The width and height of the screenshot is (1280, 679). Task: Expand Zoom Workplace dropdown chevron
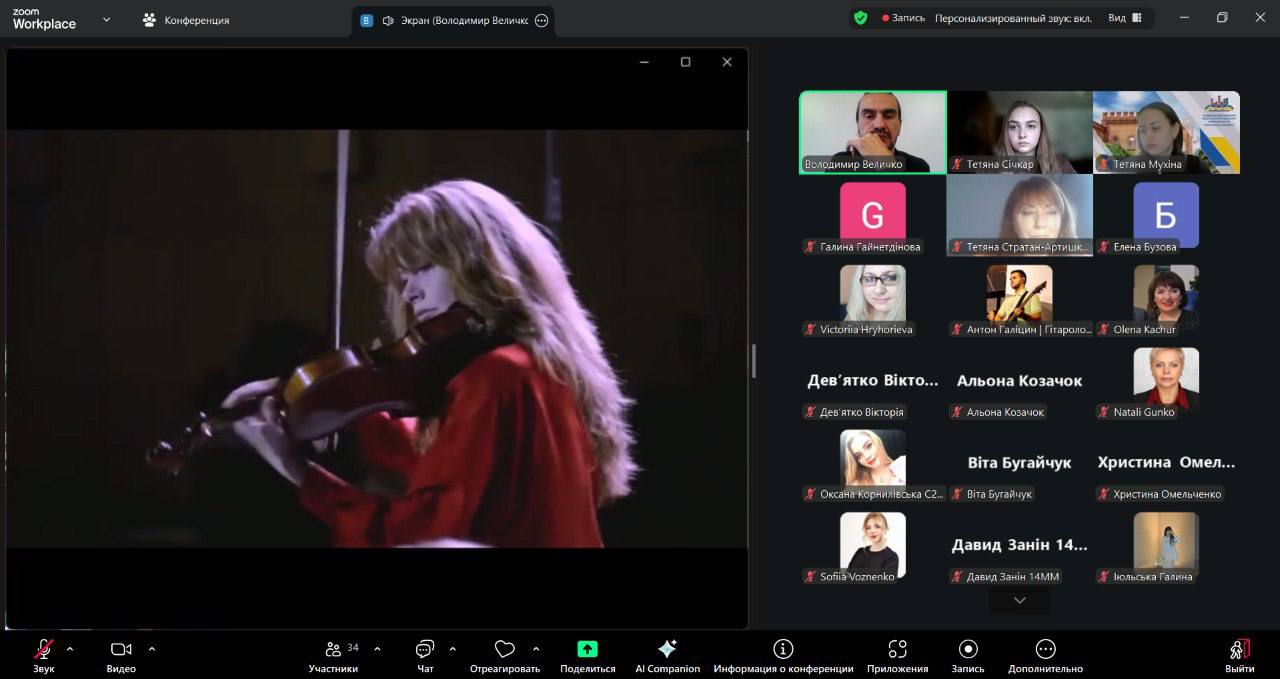pos(106,19)
